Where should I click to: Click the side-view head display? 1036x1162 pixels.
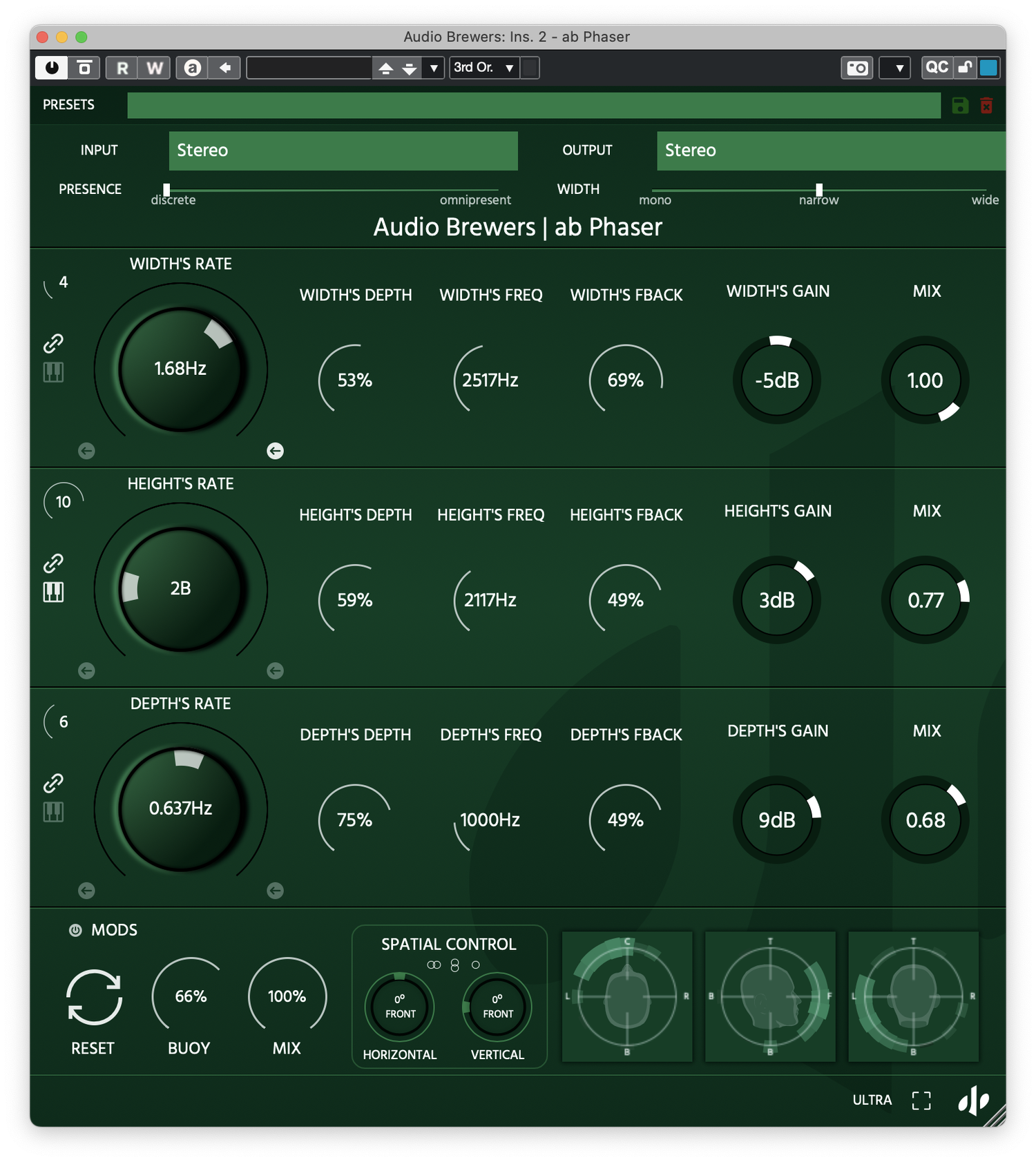click(770, 996)
